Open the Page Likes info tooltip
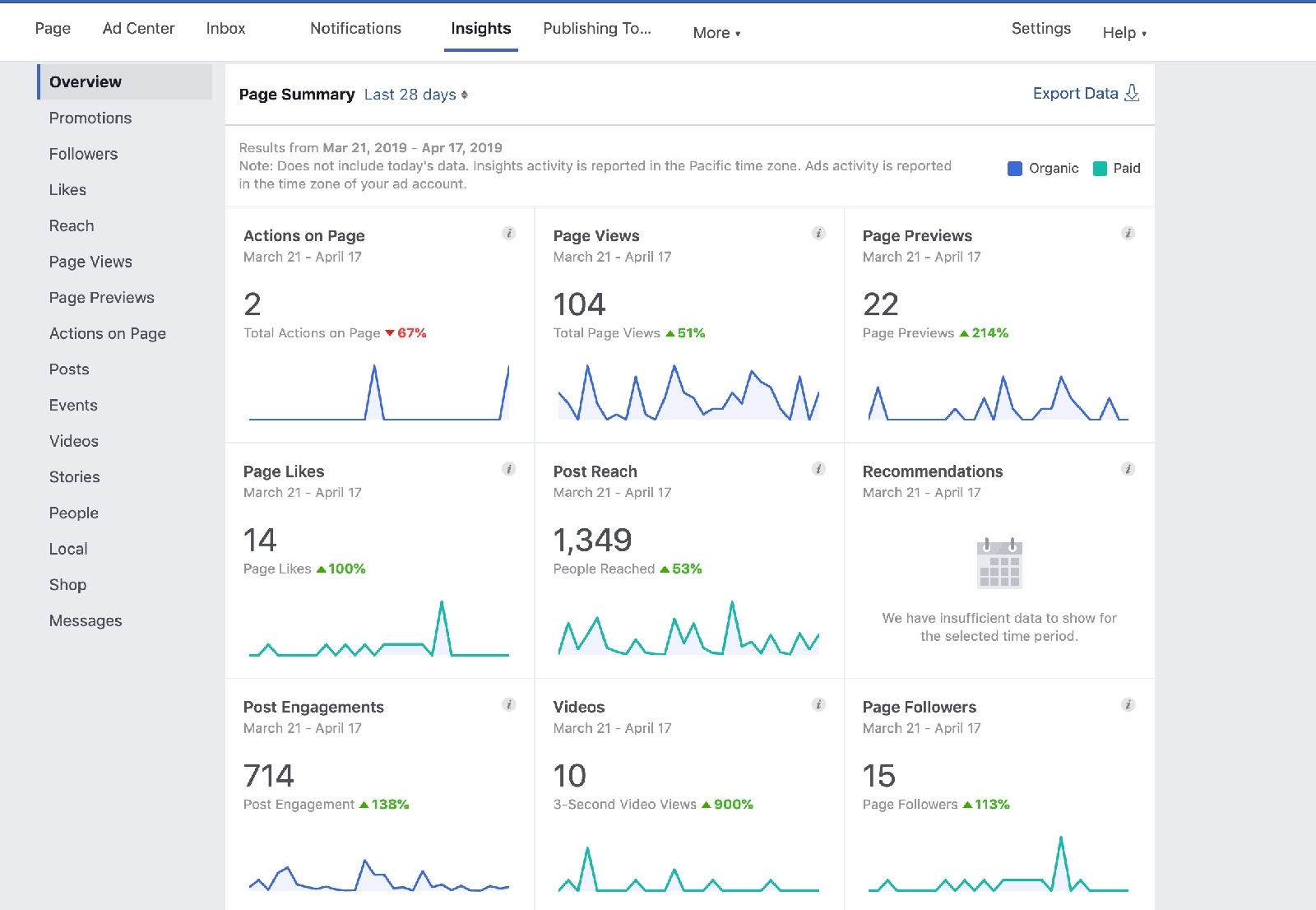This screenshot has height=910, width=1316. coord(509,468)
